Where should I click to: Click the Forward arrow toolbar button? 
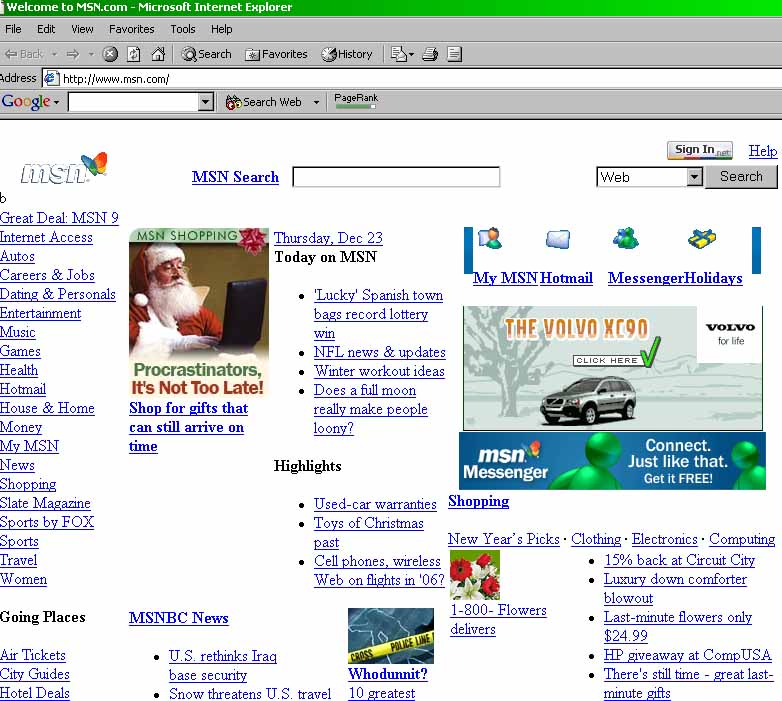(x=73, y=54)
